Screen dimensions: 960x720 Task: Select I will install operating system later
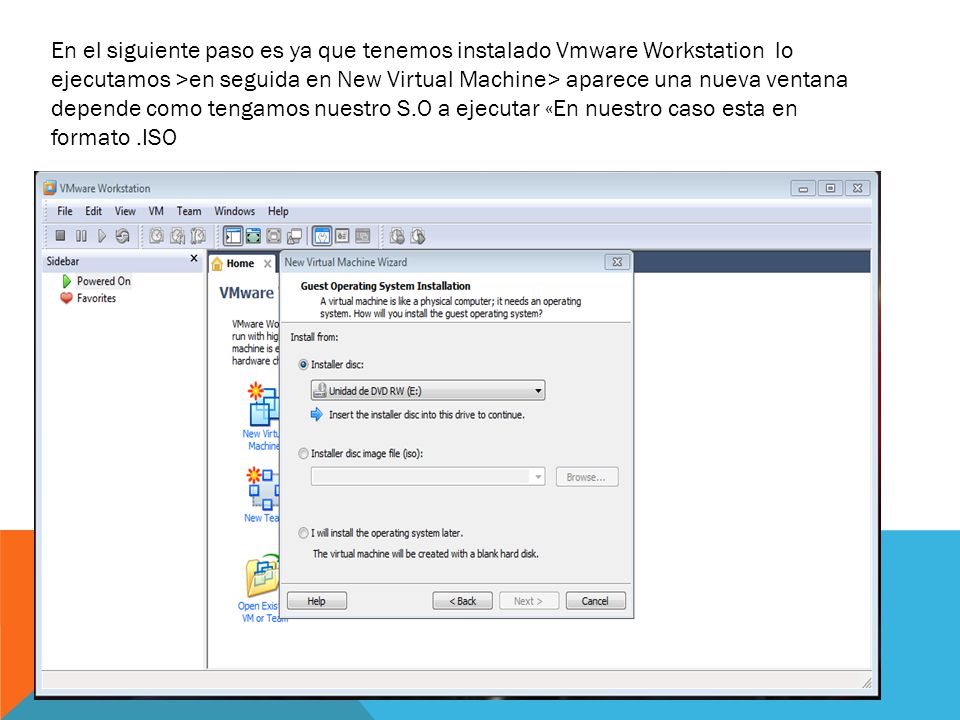point(303,533)
